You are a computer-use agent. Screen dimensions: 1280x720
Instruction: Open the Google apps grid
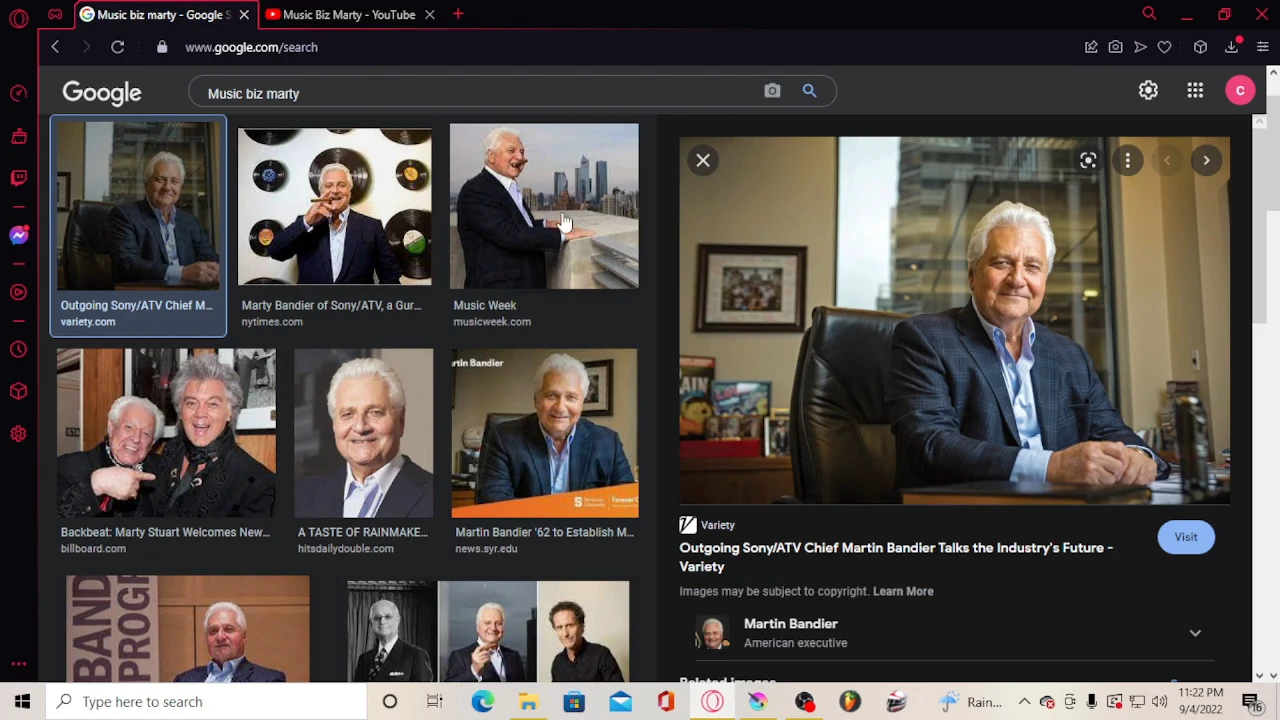click(x=1195, y=91)
